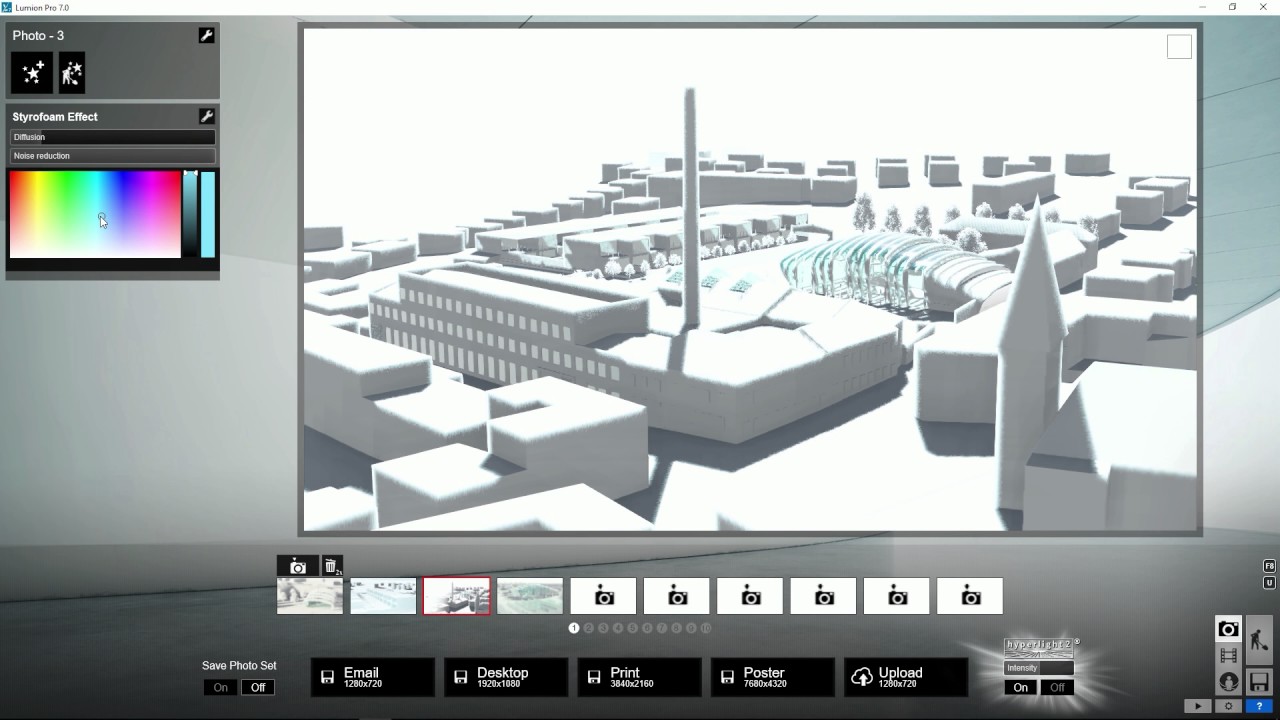Upload 1280x720 image to cloud
The width and height of the screenshot is (1280, 720).
pyautogui.click(x=906, y=677)
